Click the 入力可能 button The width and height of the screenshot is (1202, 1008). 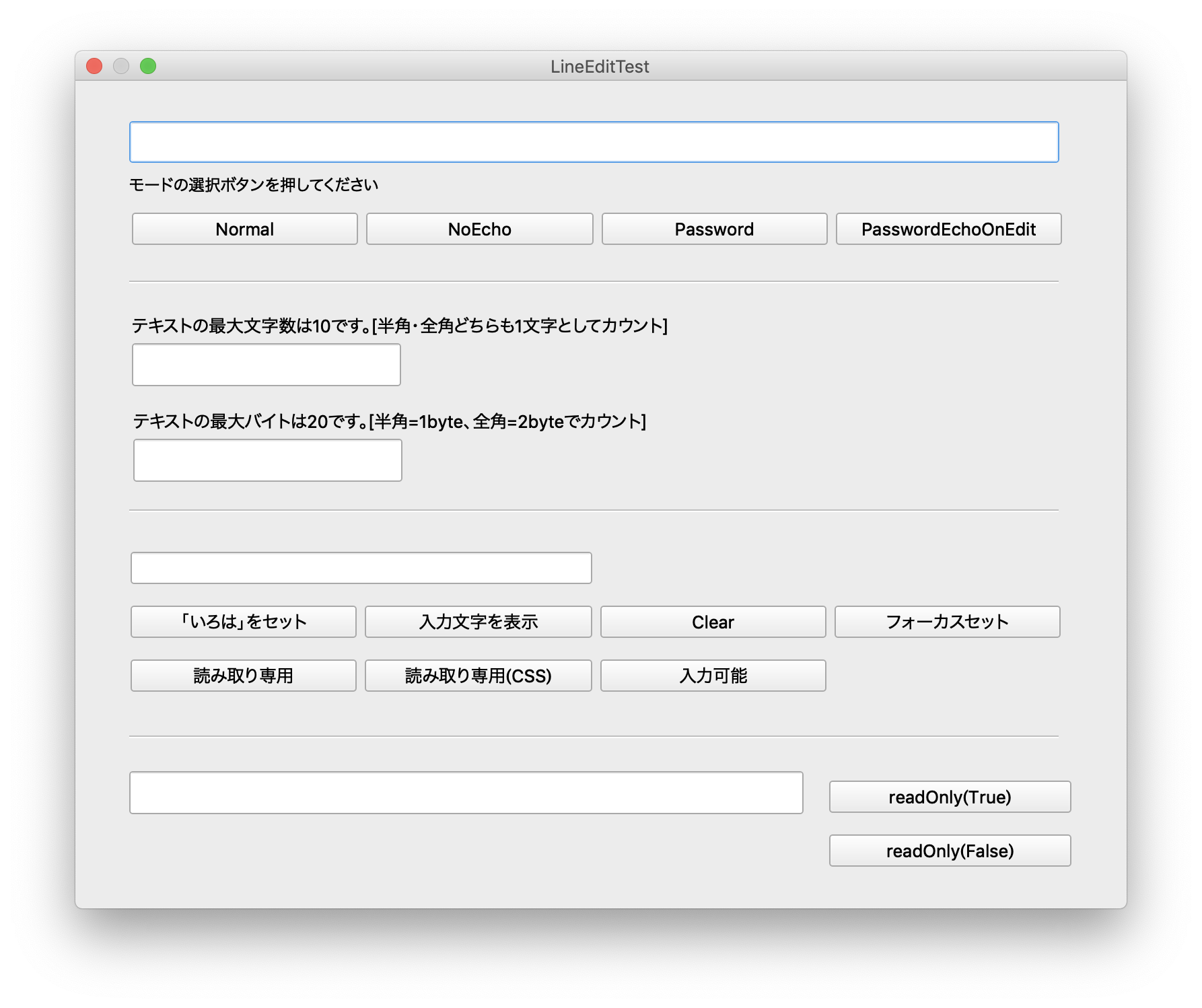click(x=713, y=676)
